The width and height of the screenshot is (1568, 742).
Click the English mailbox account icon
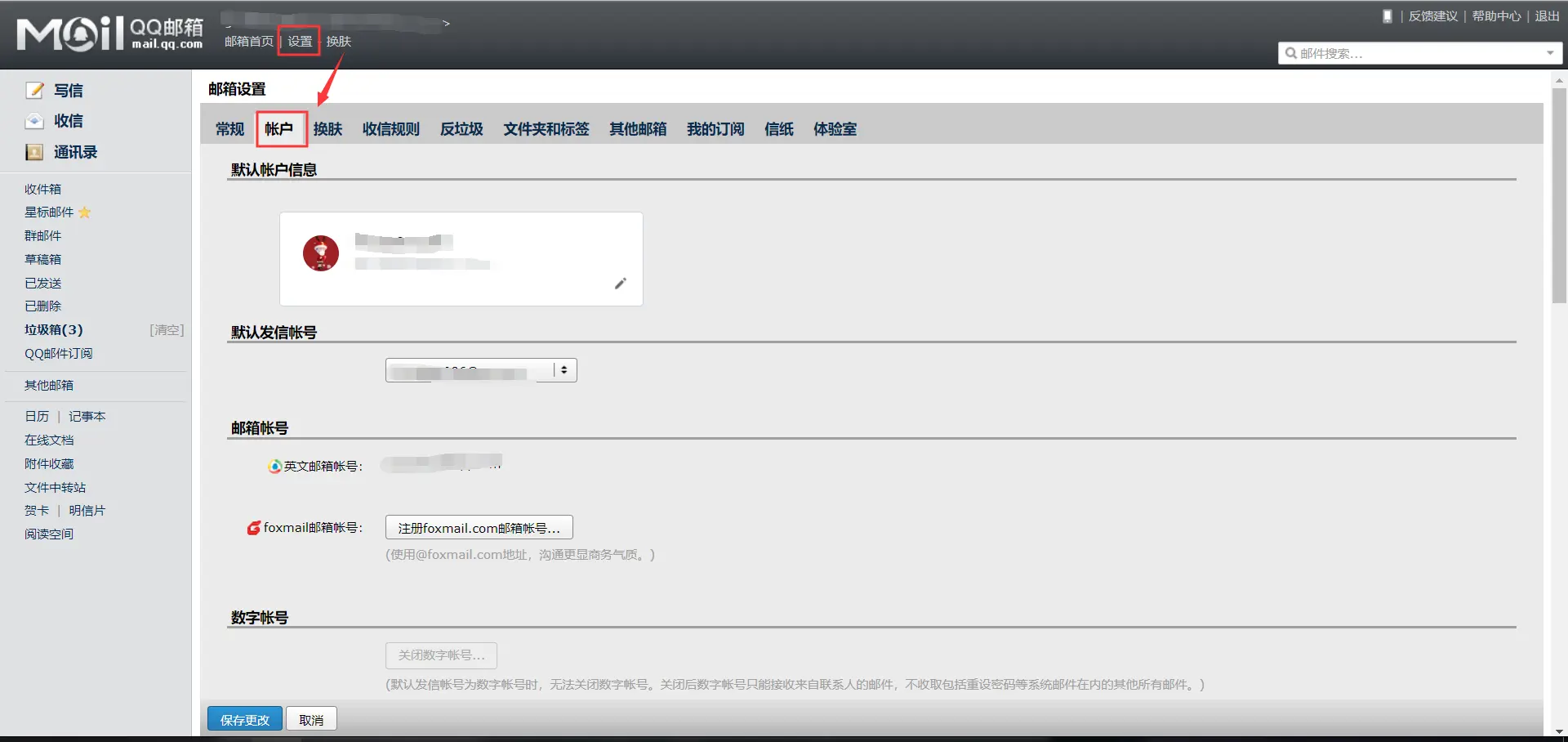pos(275,466)
